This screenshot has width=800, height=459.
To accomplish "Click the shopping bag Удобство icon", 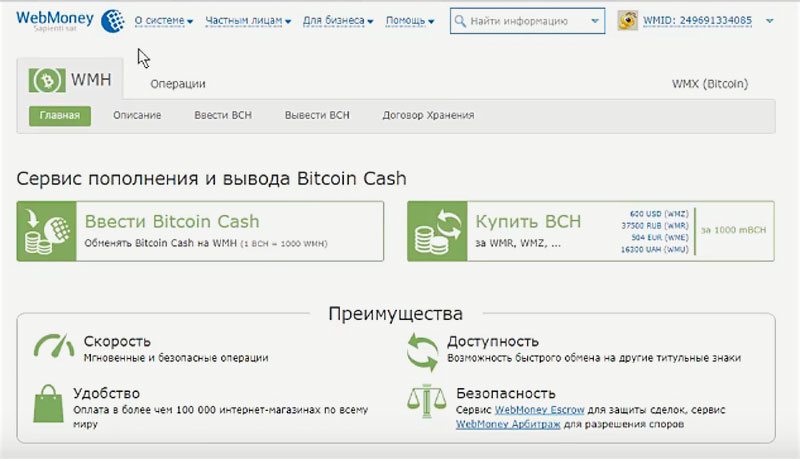I will point(48,403).
